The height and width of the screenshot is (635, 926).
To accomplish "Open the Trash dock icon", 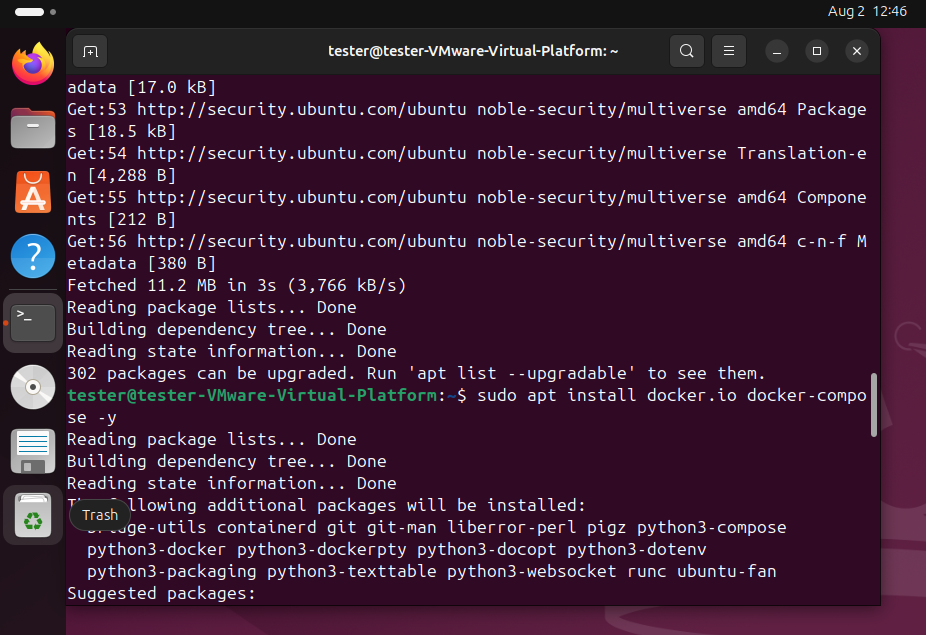I will (x=33, y=516).
